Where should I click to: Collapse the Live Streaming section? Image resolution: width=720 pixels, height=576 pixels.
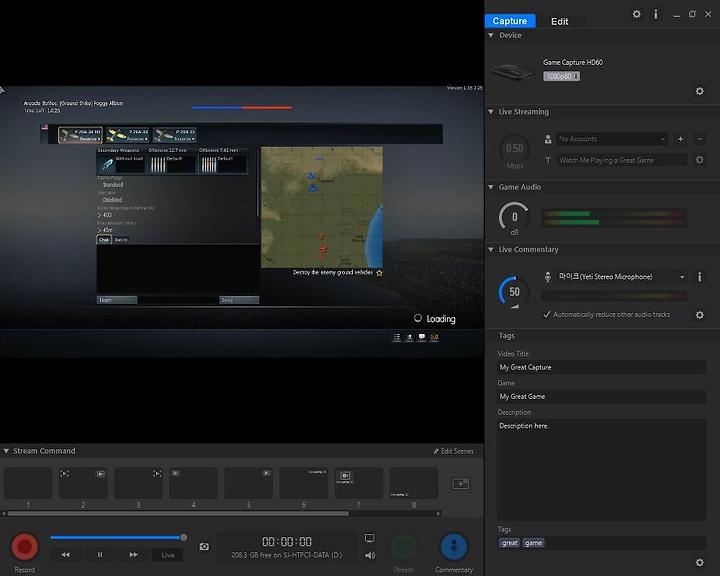pyautogui.click(x=491, y=112)
